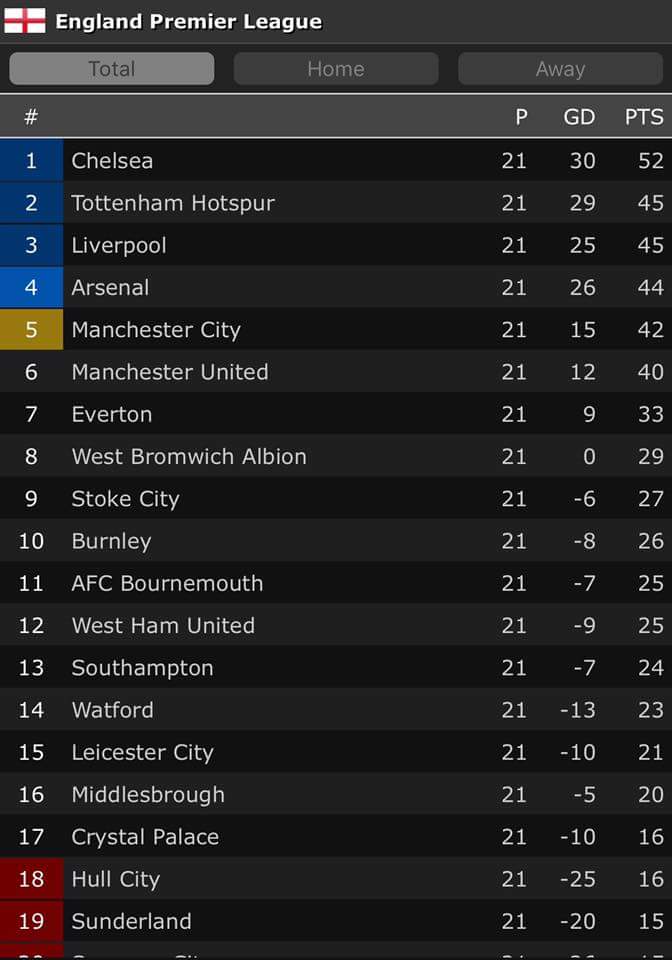The height and width of the screenshot is (960, 672).
Task: Tap Manchester City's gold position 5 badge
Action: point(31,330)
